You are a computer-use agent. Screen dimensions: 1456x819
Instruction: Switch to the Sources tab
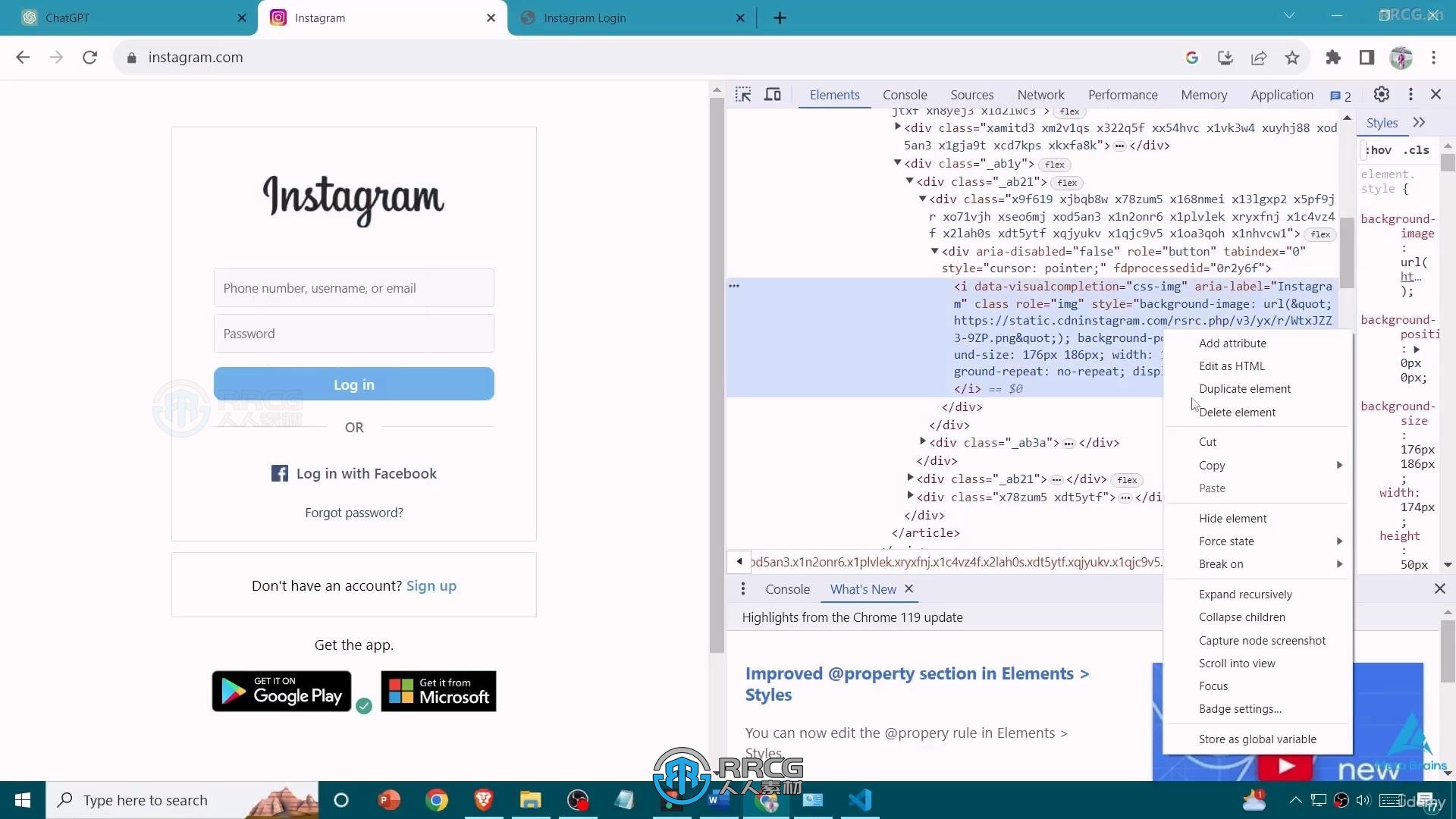[971, 95]
